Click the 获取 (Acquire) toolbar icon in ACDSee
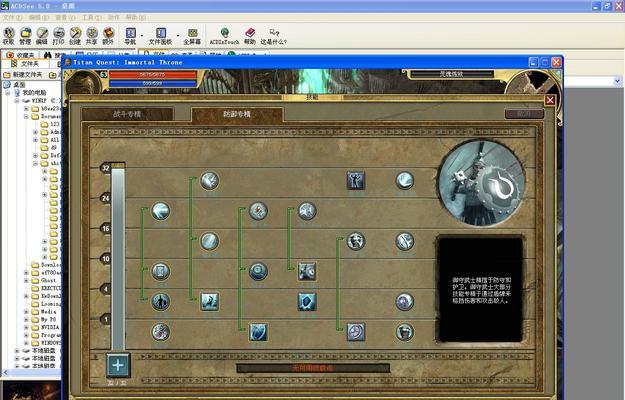625x400 pixels. point(8,35)
